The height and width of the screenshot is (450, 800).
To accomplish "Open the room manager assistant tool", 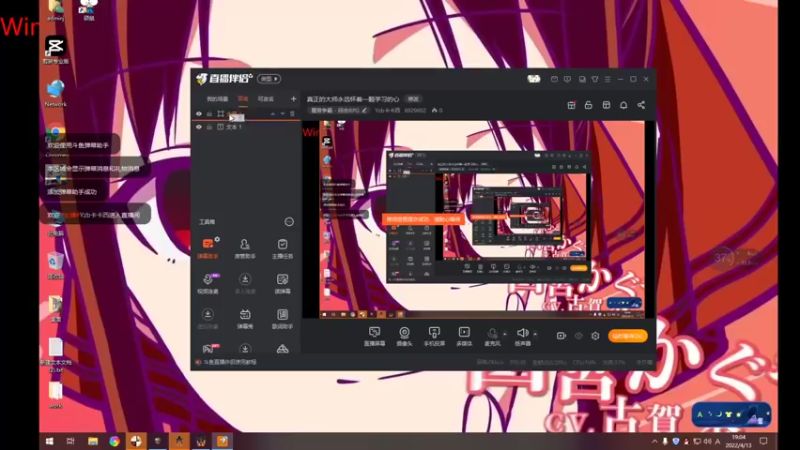I will (x=245, y=248).
